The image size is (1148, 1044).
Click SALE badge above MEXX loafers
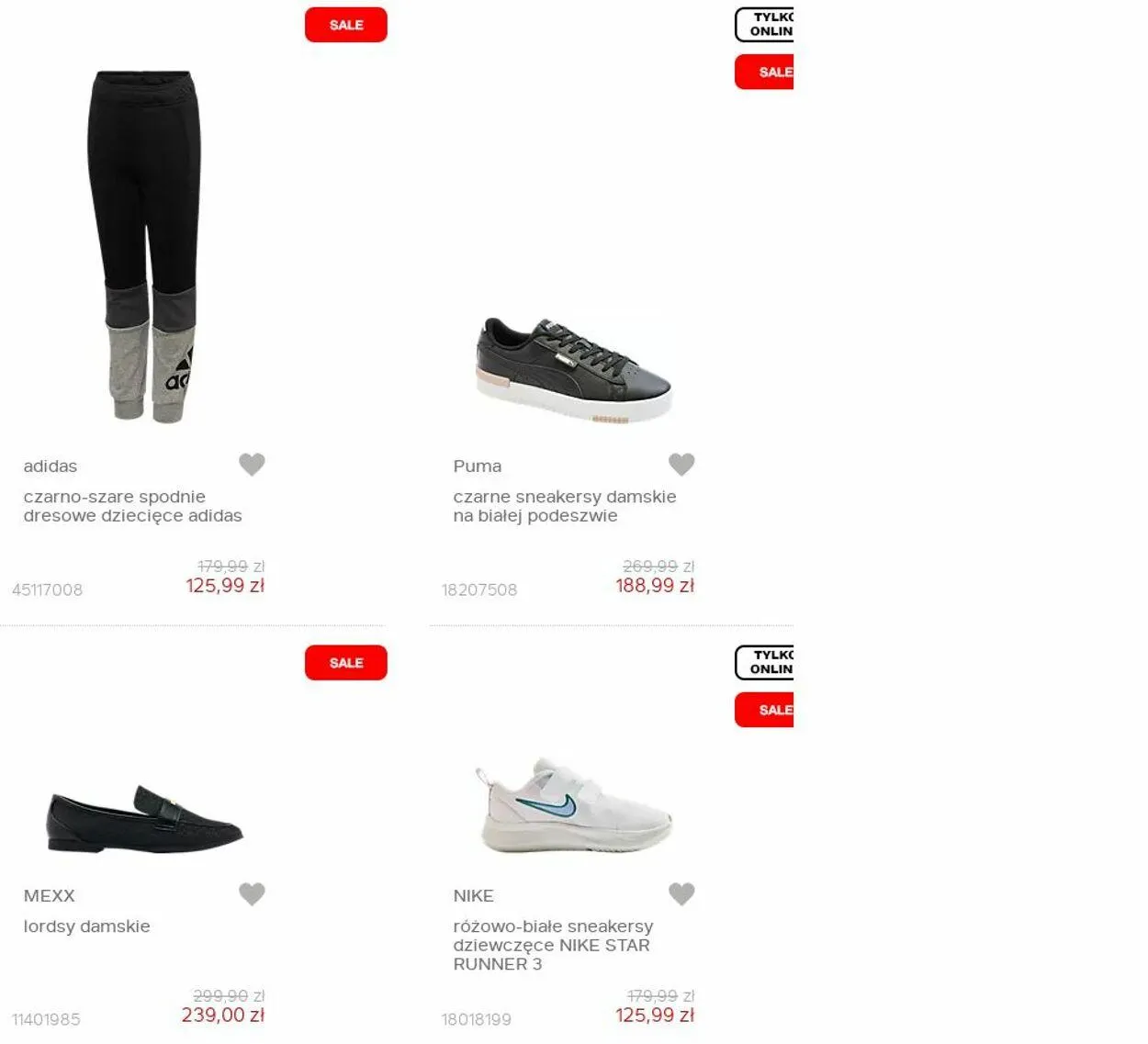pos(346,663)
